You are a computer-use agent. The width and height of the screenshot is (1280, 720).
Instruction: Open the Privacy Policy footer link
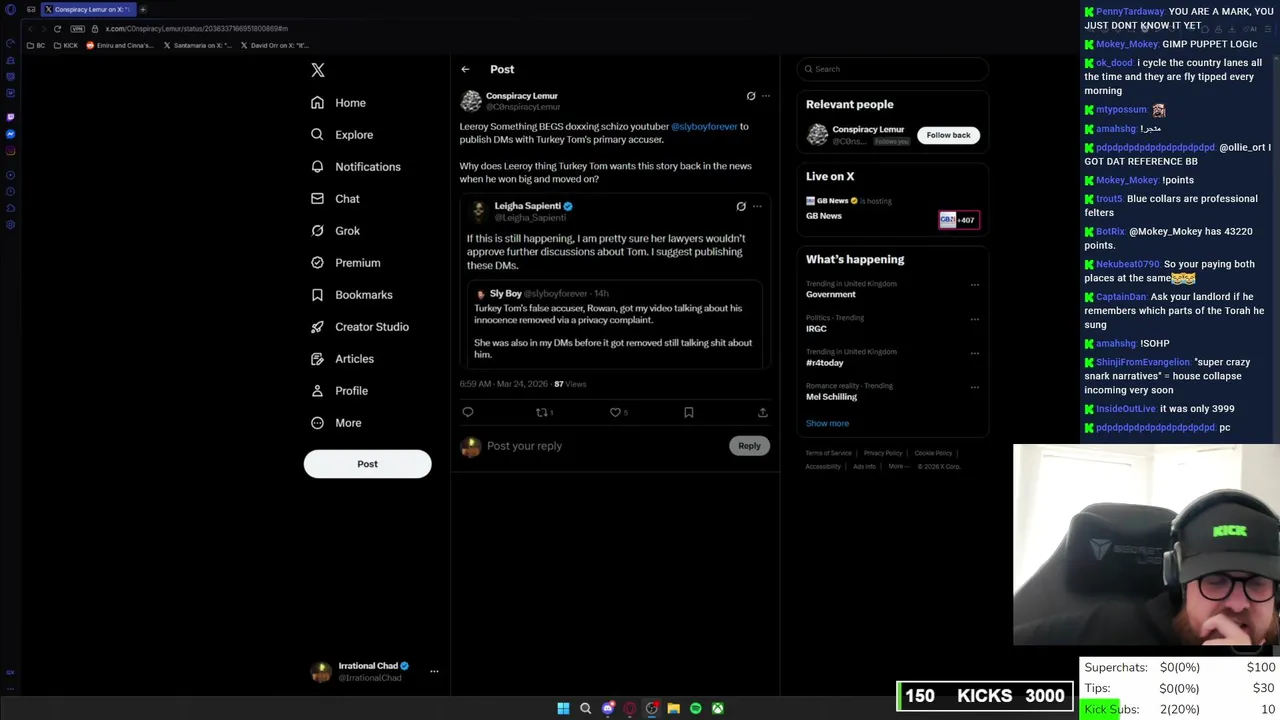point(883,453)
